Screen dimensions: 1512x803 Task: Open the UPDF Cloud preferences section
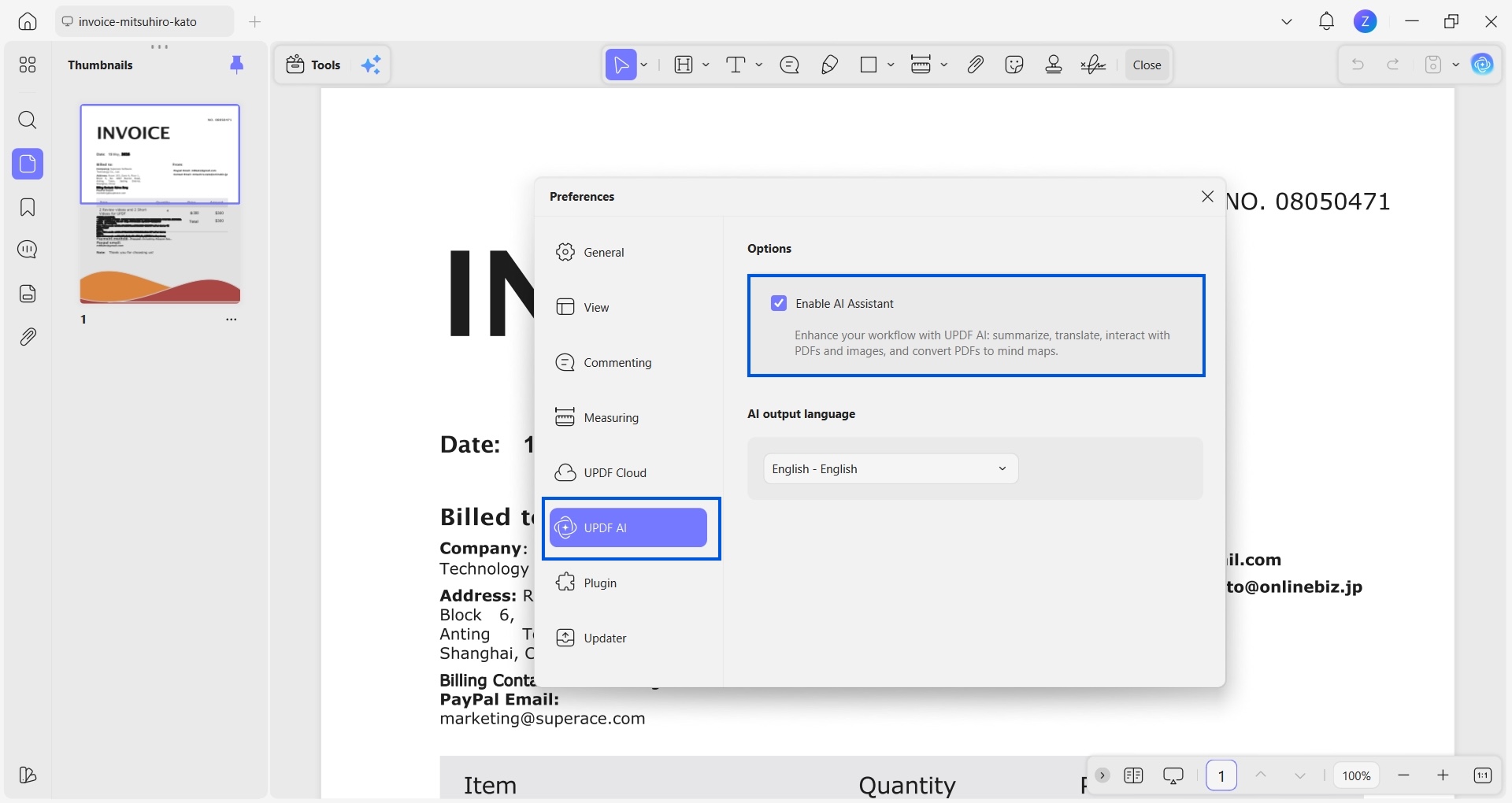coord(628,472)
